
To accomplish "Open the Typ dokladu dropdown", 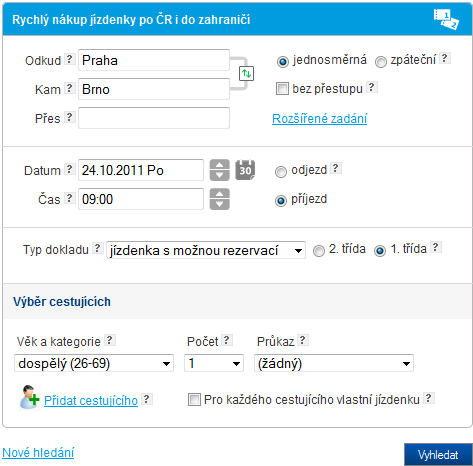I will point(206,250).
